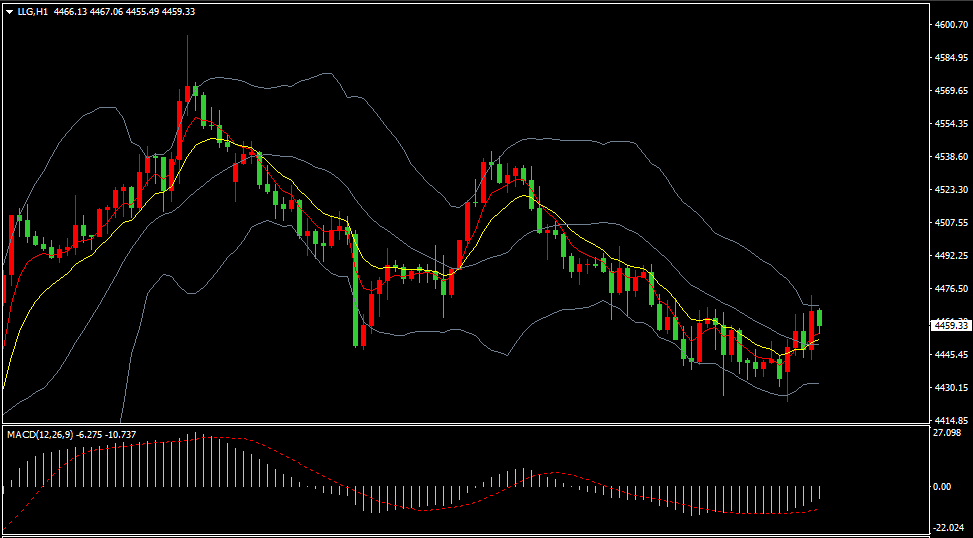Click the boxed current price tag on price axis
Image resolution: width=973 pixels, height=538 pixels.
(951, 325)
